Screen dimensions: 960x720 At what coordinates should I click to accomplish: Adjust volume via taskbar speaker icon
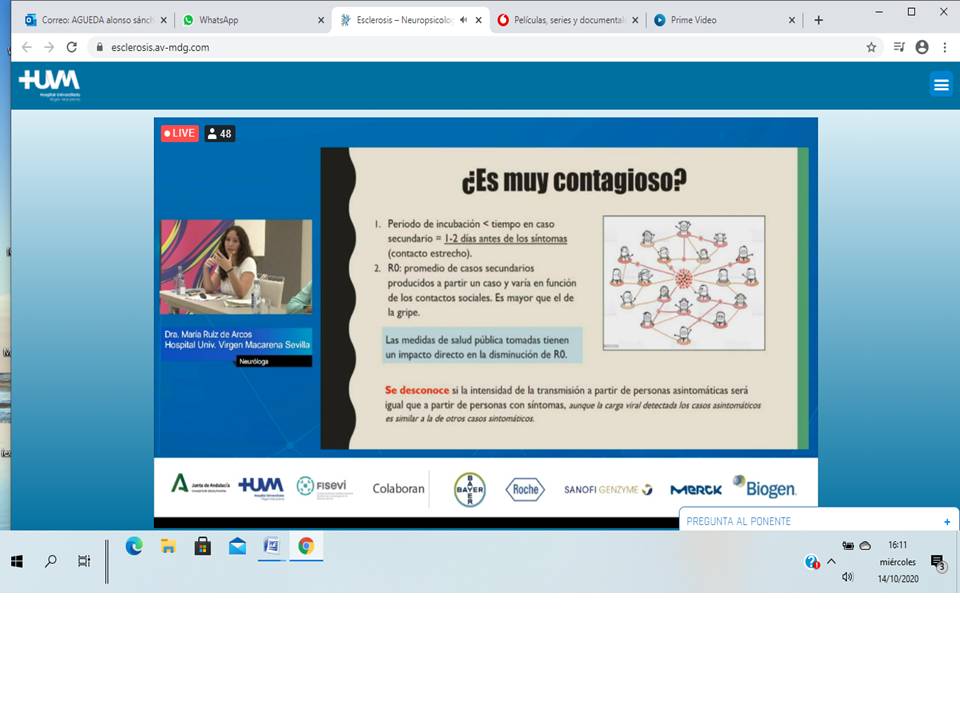(848, 577)
